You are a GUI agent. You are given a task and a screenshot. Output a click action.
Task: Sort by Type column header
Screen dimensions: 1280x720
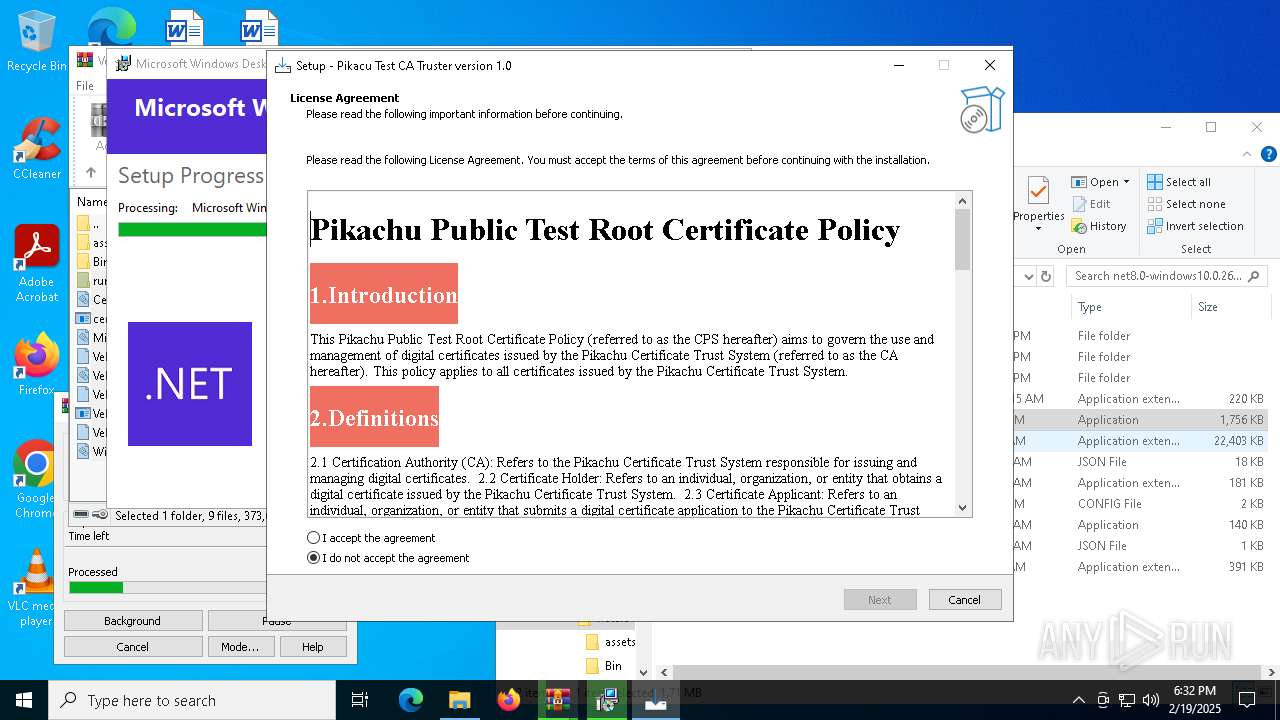point(1132,307)
